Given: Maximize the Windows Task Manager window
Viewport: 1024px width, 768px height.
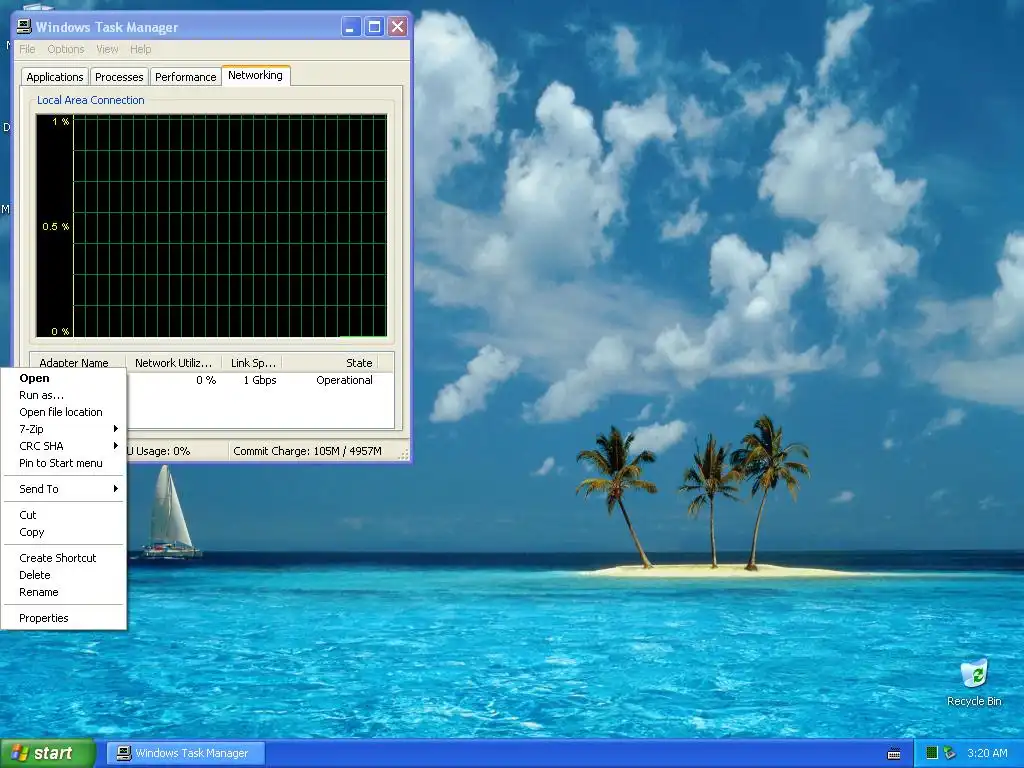Looking at the screenshot, I should coord(374,27).
